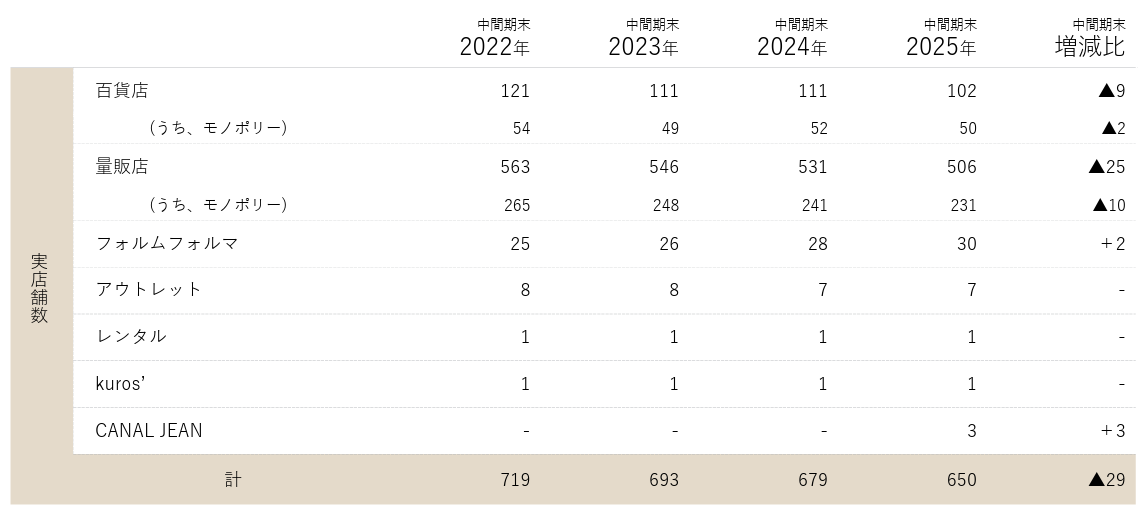Select the 量販店 change value ▲25
1148x514 pixels.
pos(1107,167)
